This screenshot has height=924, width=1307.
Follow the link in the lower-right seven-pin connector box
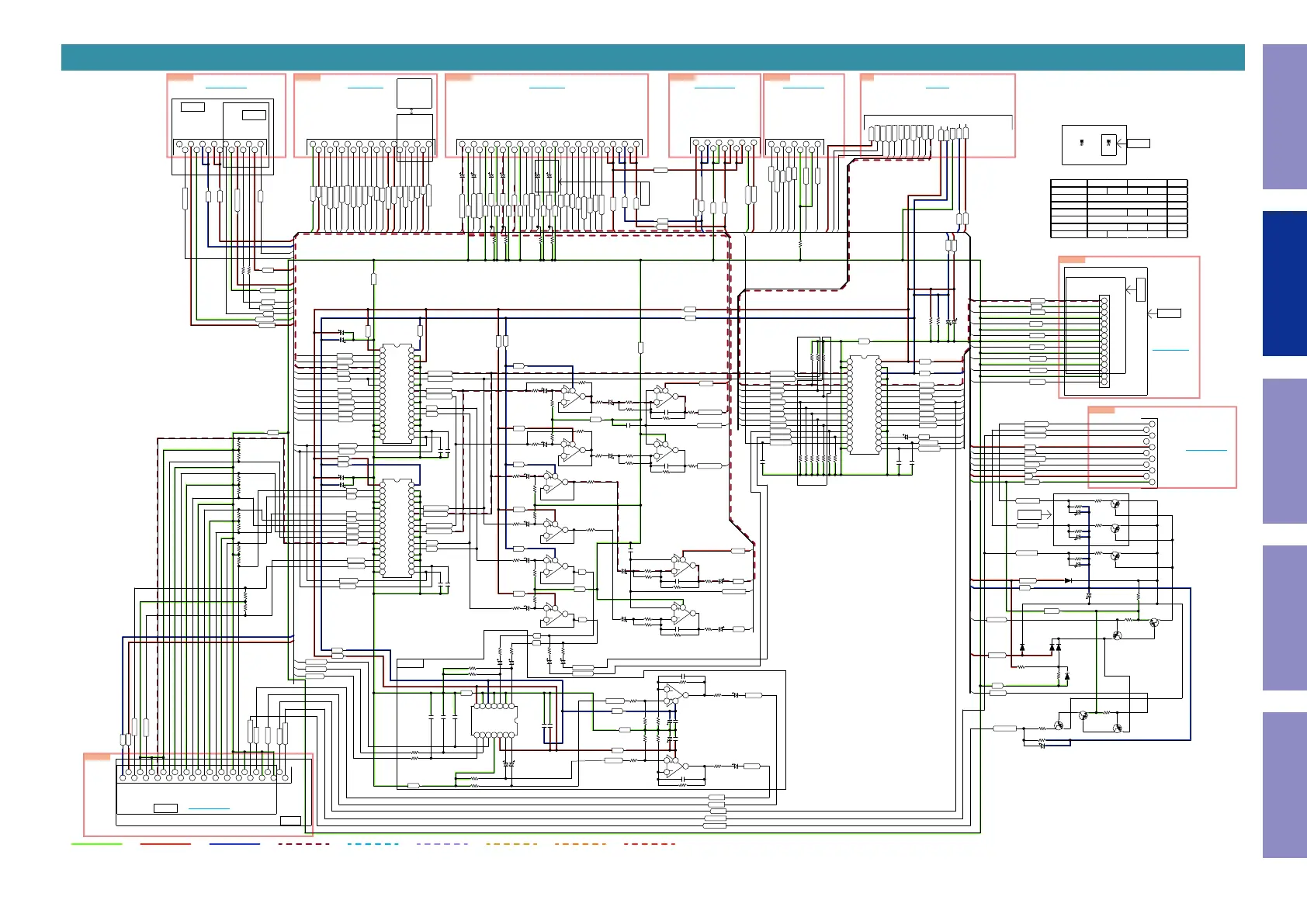1207,450
